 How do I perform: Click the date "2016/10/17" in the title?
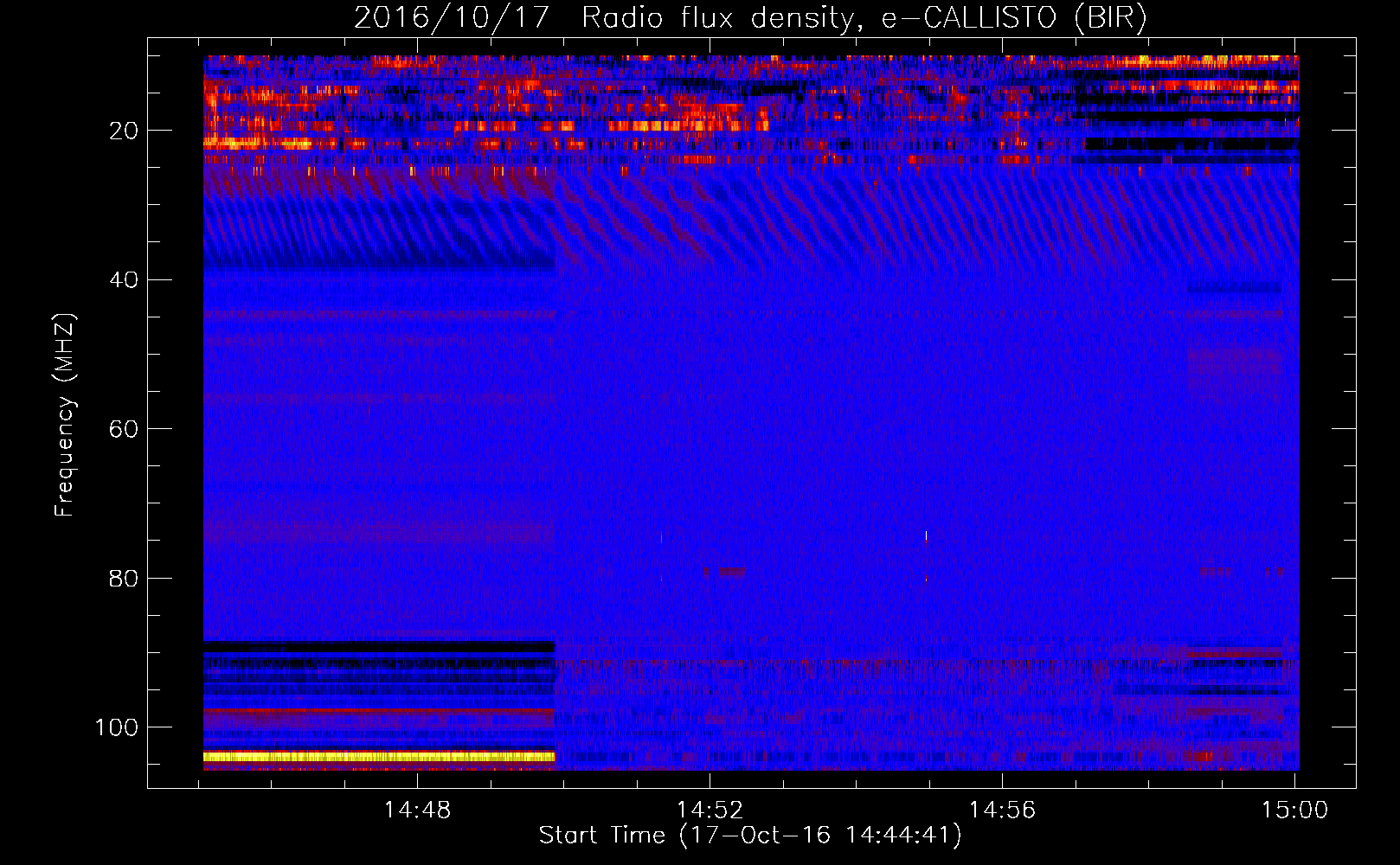[451, 17]
